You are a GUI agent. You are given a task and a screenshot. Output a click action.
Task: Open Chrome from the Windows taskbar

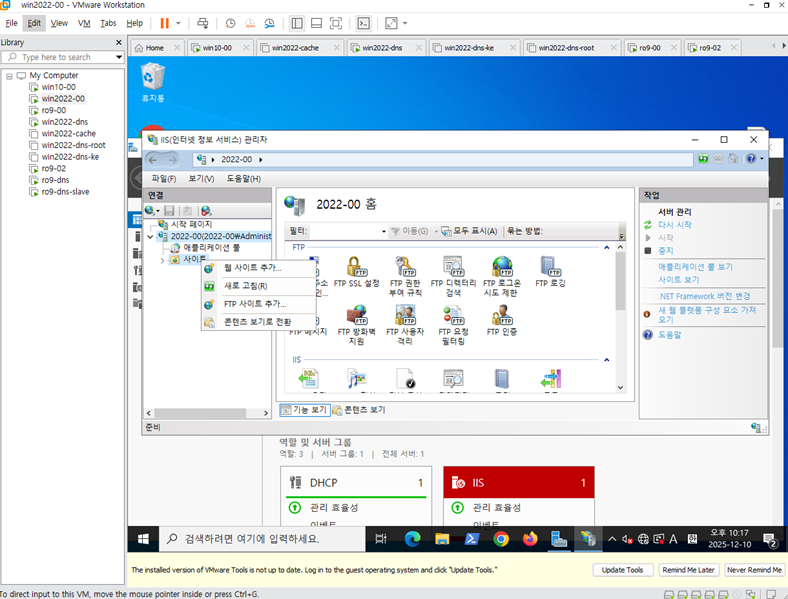[x=501, y=539]
